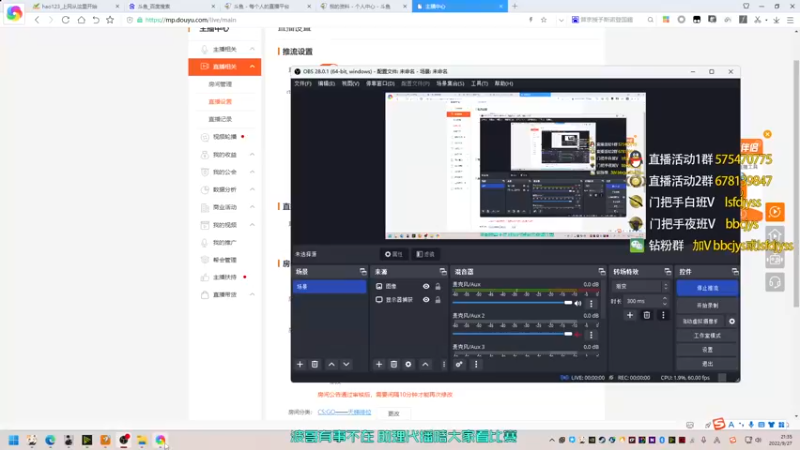800x450 pixels.
Task: Click the 退出 button in OBS Controls
Action: [707, 364]
